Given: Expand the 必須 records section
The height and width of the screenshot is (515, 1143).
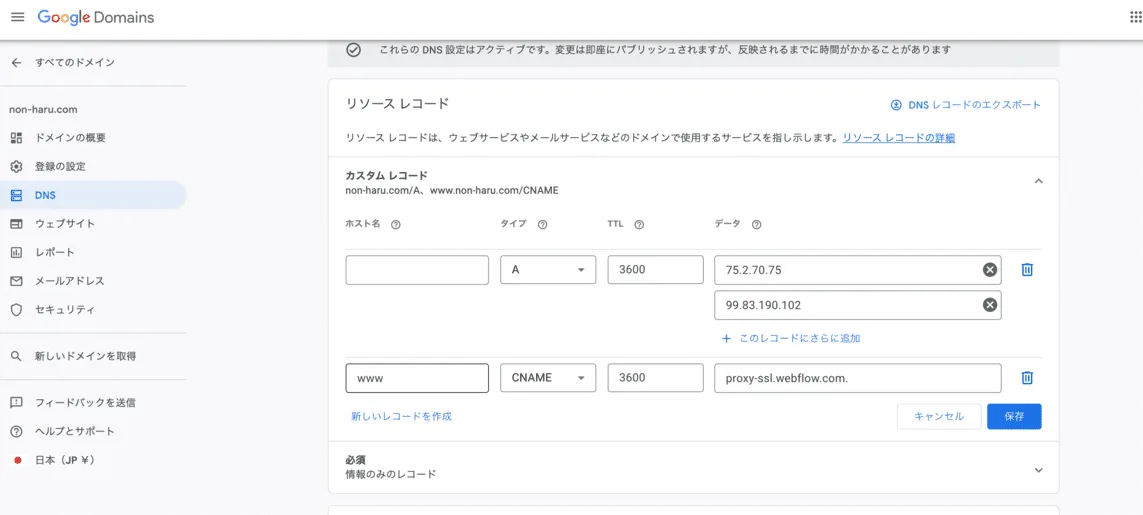Looking at the screenshot, I should (x=1039, y=471).
